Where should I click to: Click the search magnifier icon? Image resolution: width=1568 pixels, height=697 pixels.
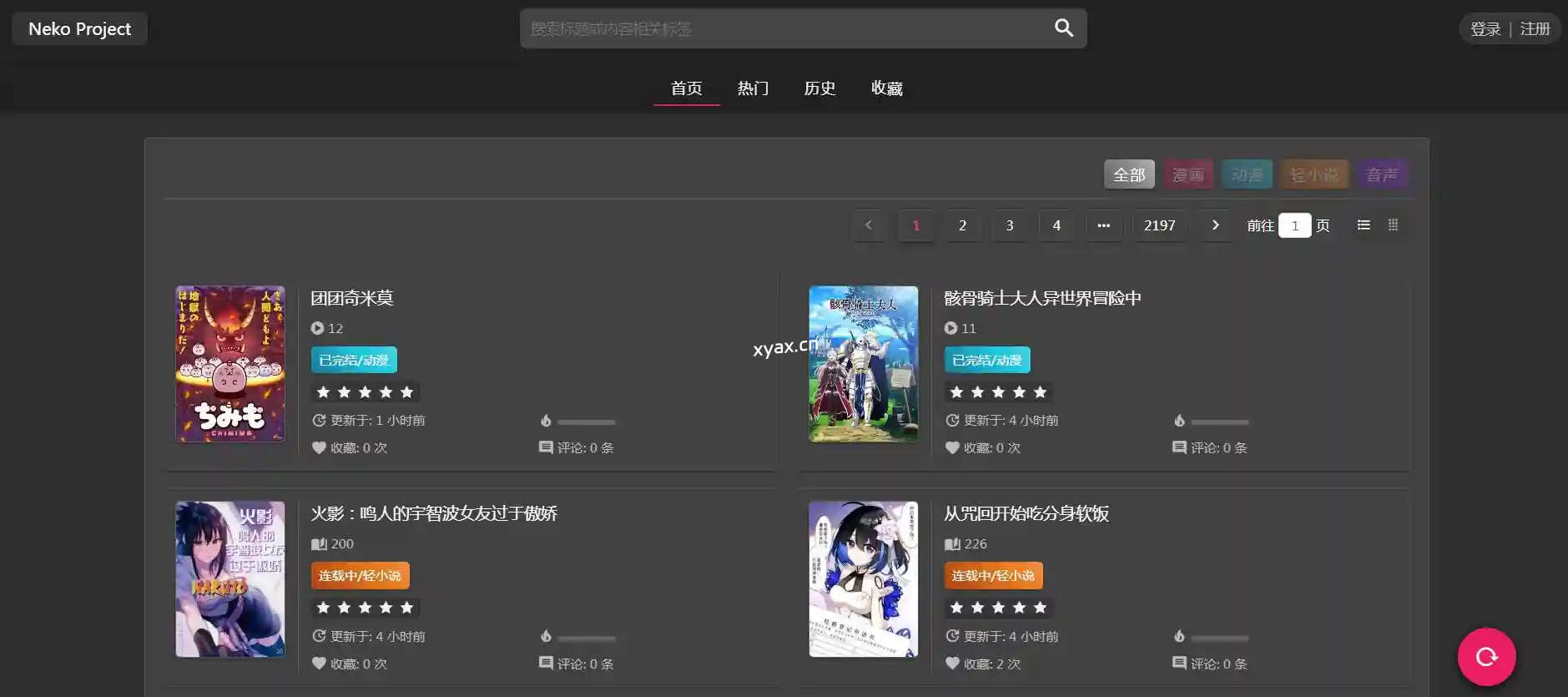[1063, 28]
